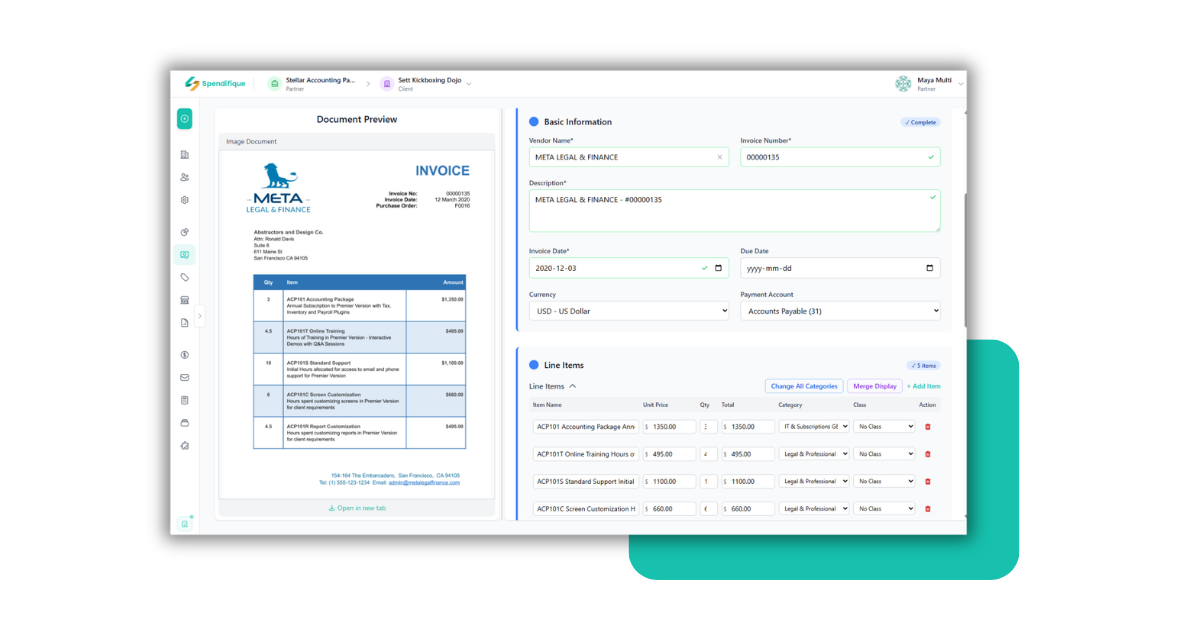Click the 5 items badge
The height and width of the screenshot is (628, 1200).
click(x=924, y=365)
